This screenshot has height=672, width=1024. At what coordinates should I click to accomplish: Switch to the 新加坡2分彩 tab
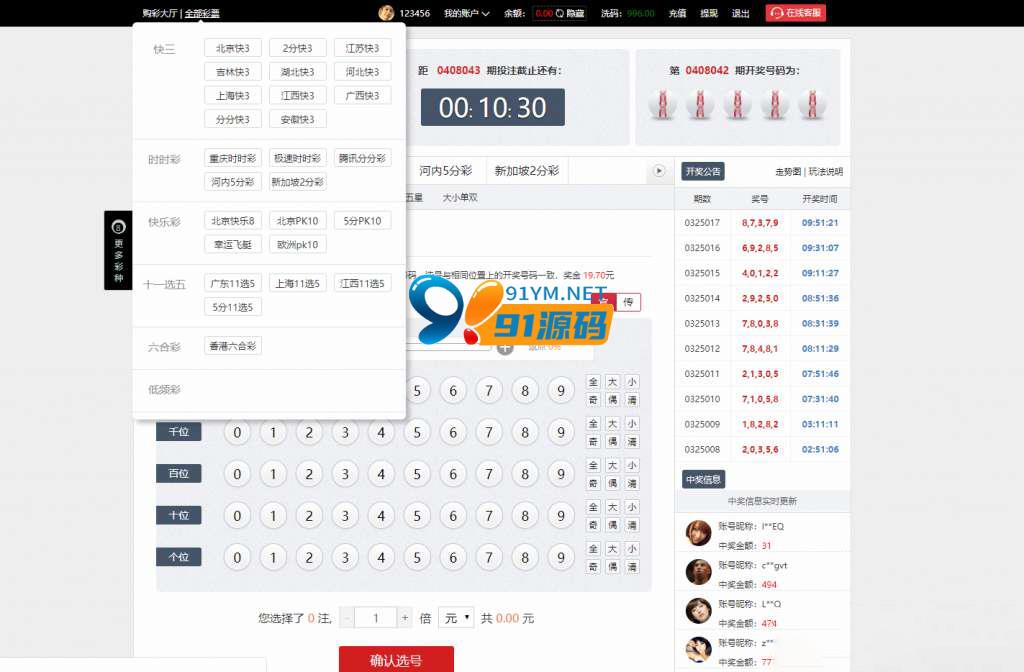click(526, 171)
